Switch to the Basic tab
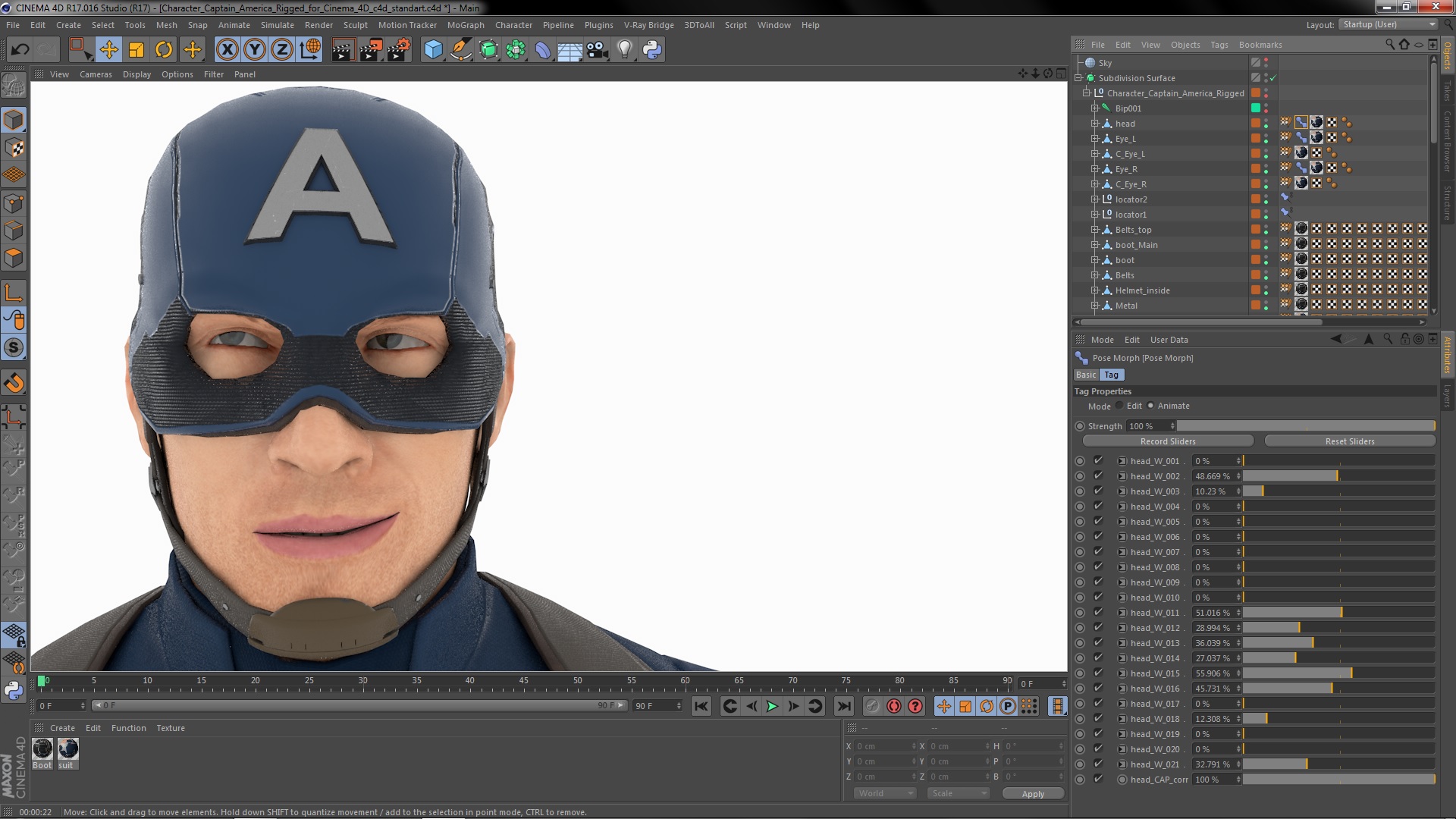The height and width of the screenshot is (819, 1456). tap(1086, 375)
